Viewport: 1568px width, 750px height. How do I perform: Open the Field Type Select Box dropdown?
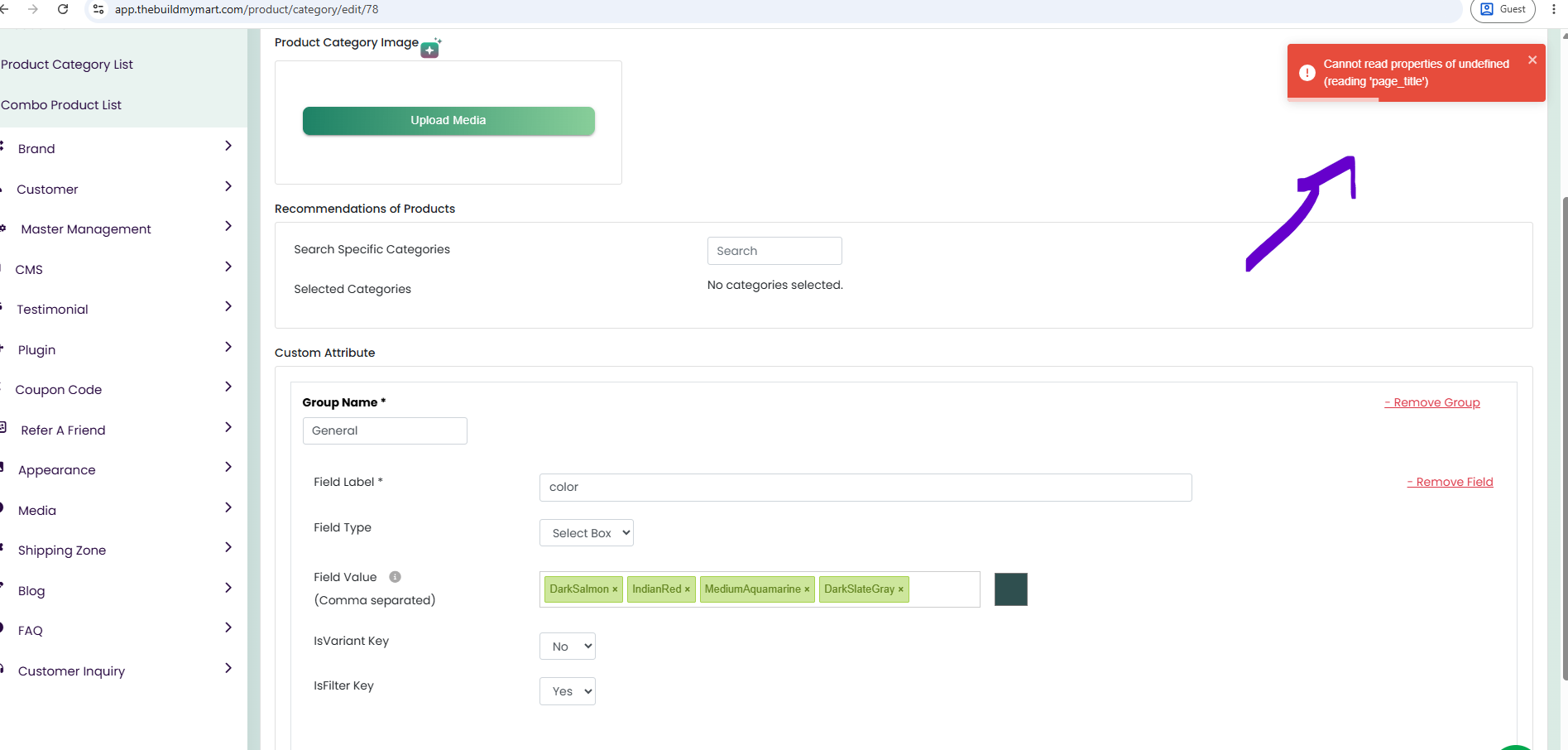[x=587, y=533]
